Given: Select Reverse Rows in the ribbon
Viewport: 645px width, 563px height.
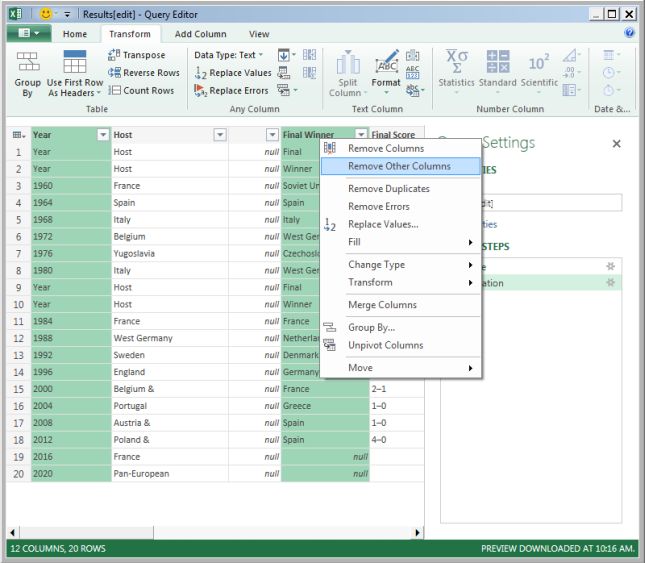Looking at the screenshot, I should click(143, 73).
